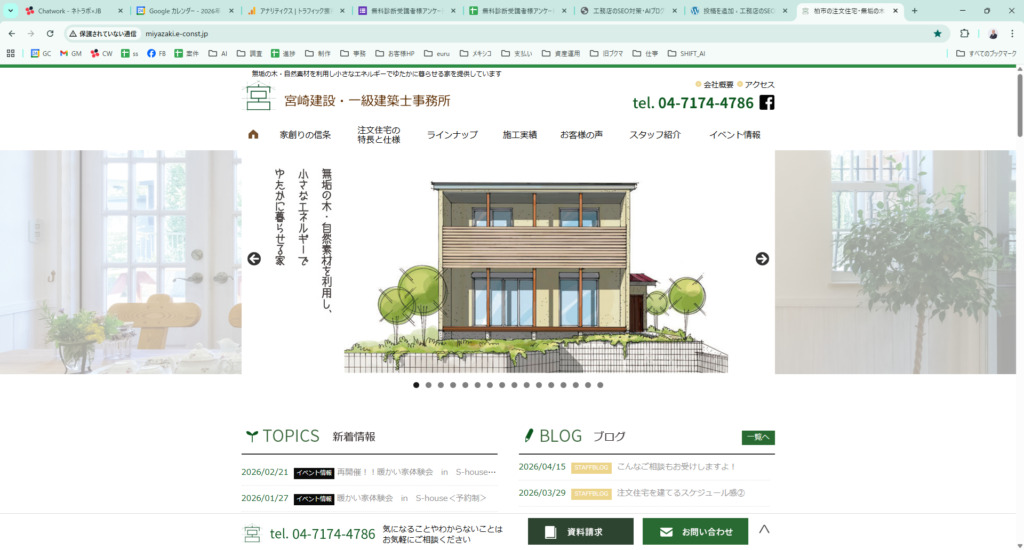The width and height of the screenshot is (1024, 550).
Task: Reload the page using the refresh icon
Action: (50, 33)
